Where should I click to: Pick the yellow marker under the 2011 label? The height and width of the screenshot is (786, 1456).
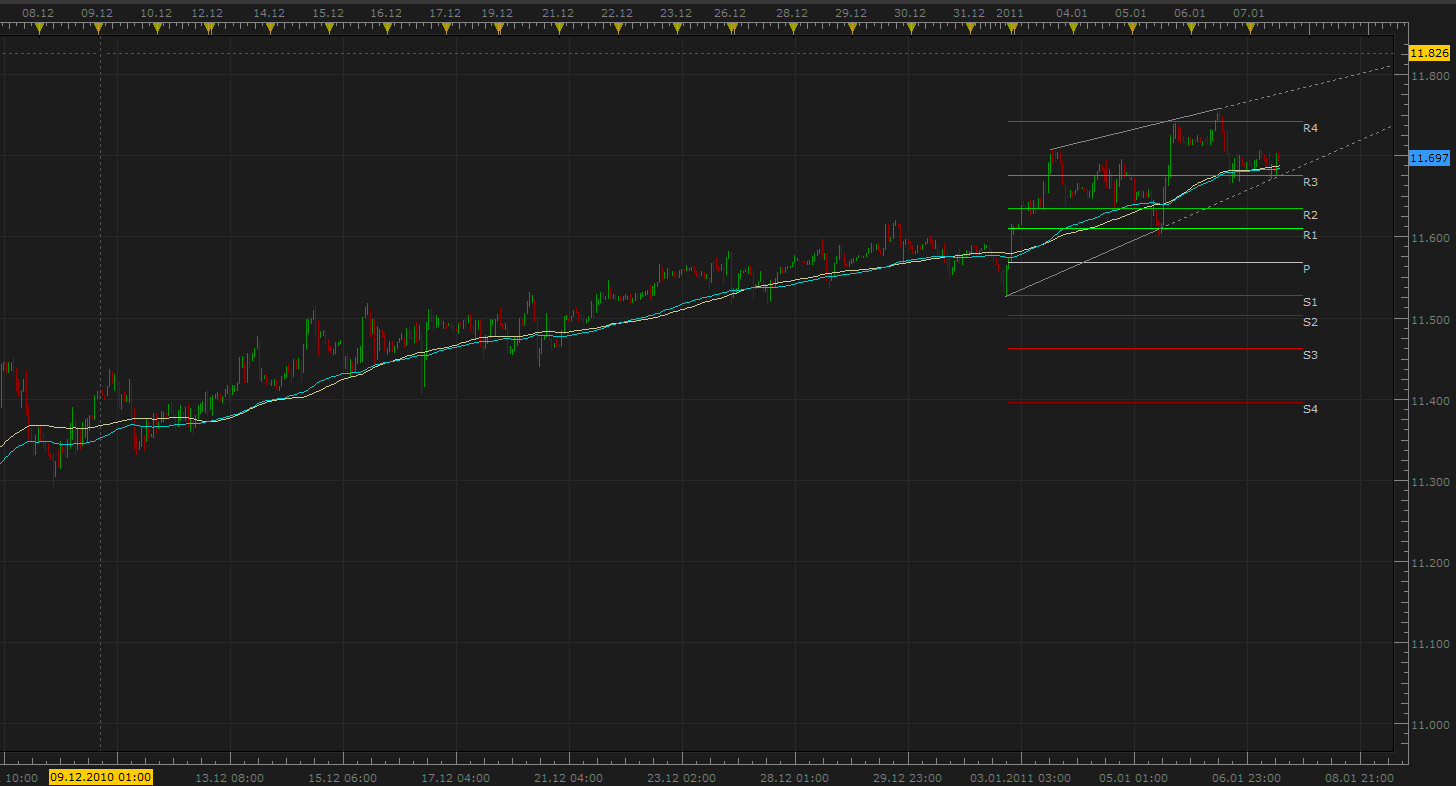click(x=1012, y=28)
